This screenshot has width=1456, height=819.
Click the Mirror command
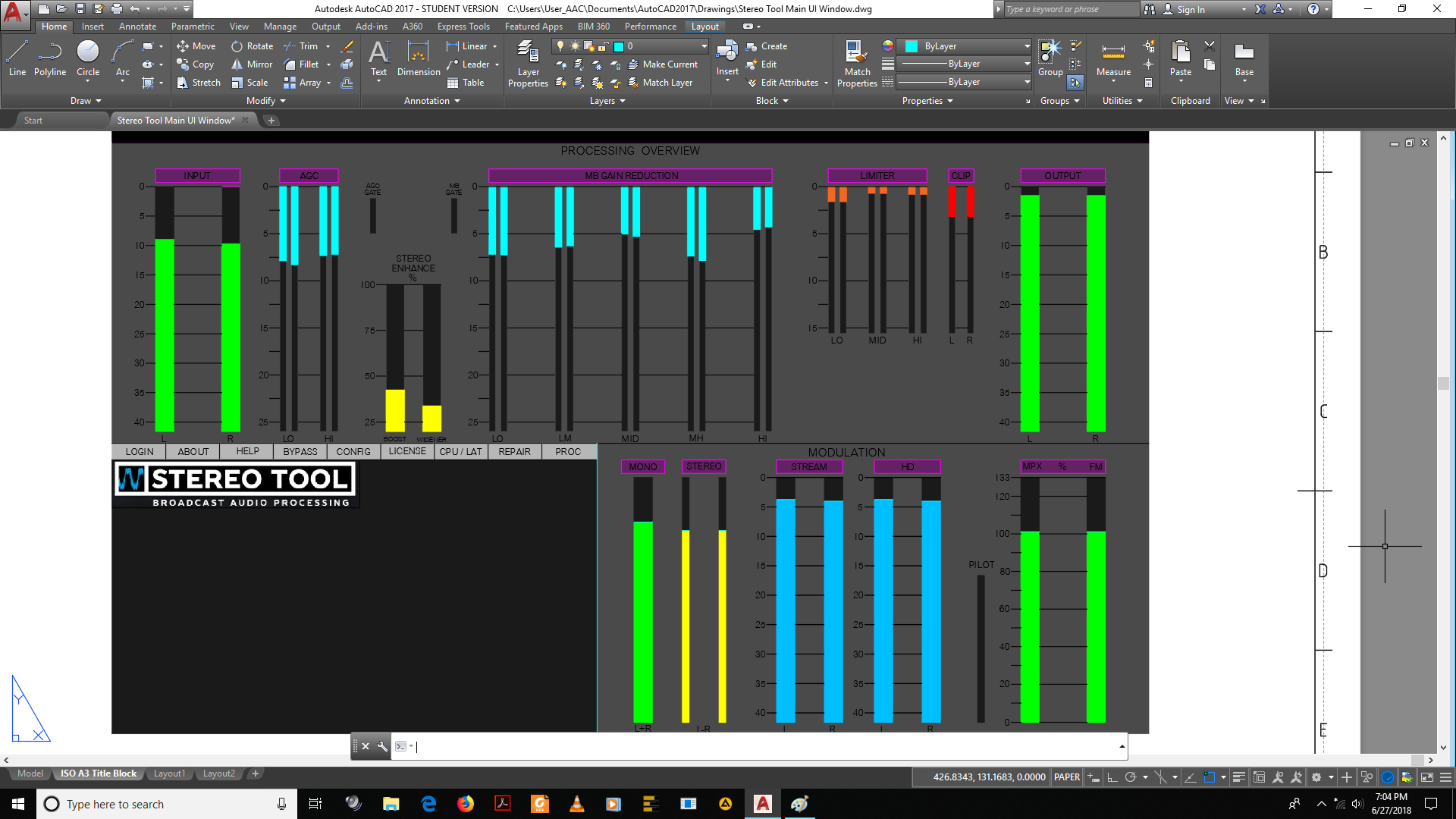(252, 64)
